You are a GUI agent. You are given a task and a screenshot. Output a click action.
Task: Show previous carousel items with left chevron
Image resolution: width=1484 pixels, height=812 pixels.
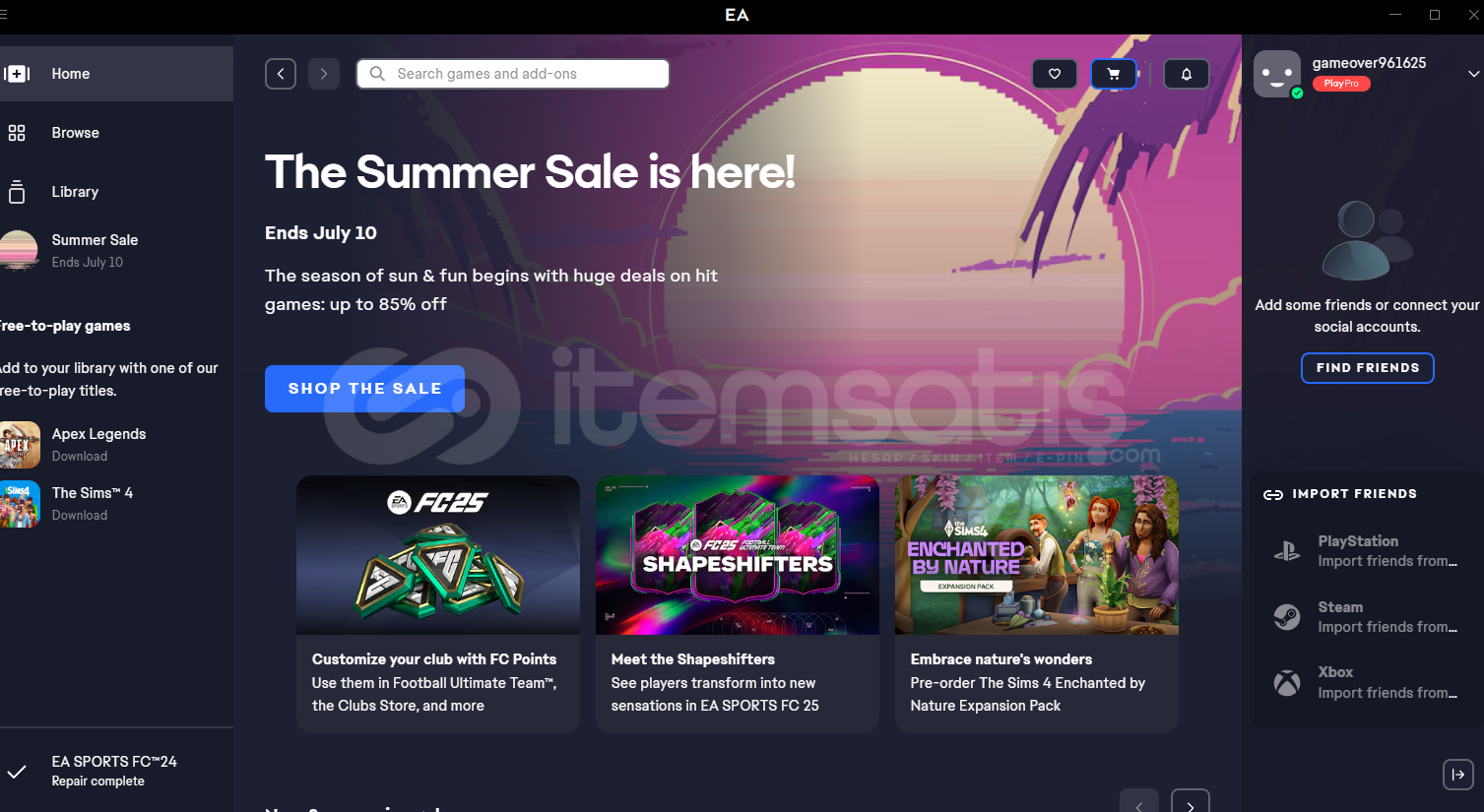click(x=1139, y=803)
